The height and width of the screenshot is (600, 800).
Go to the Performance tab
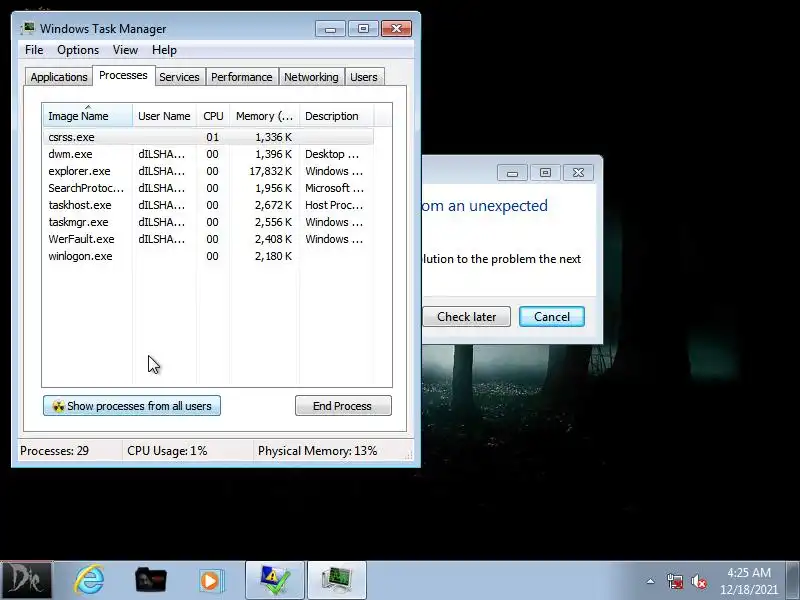coord(242,77)
